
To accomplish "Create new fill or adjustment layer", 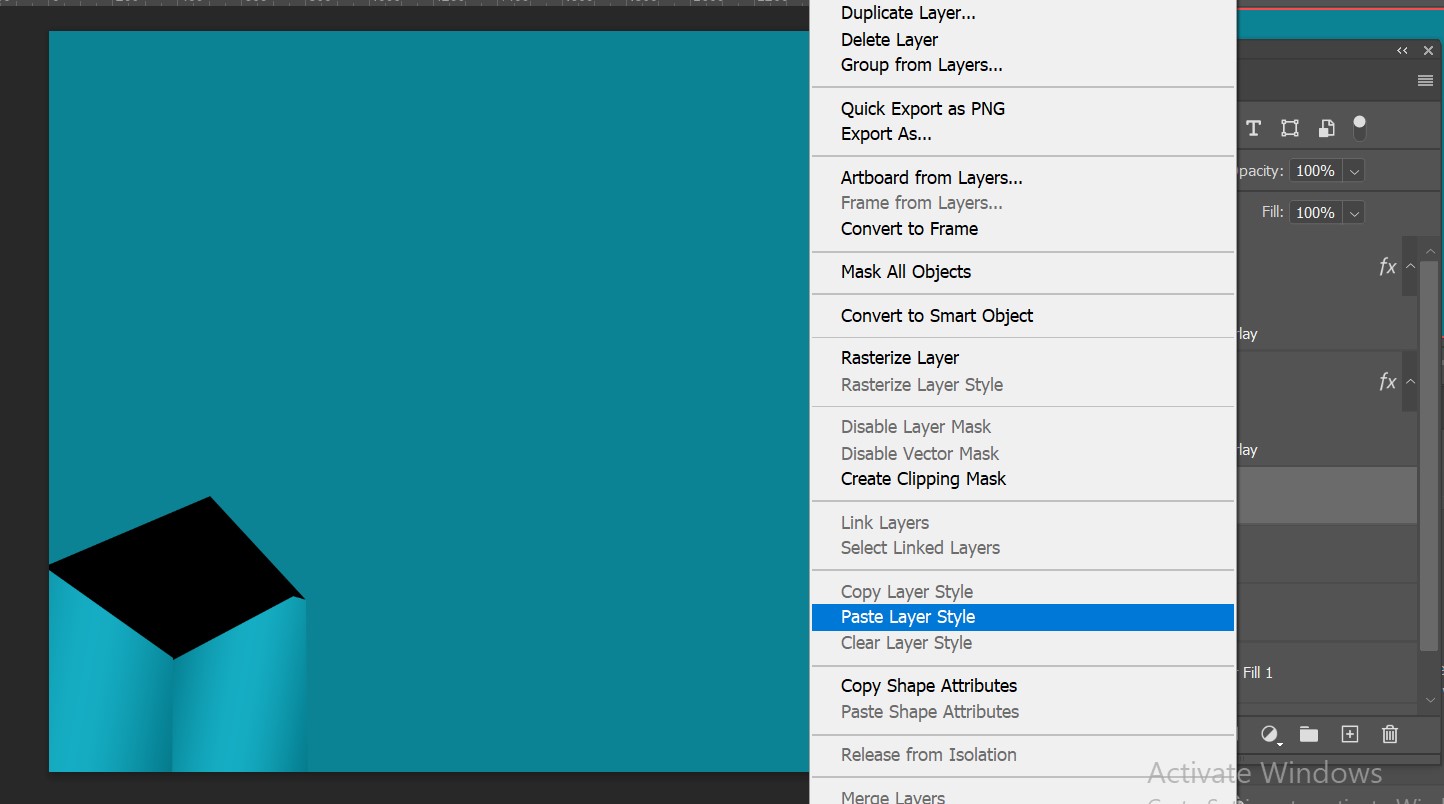I will [x=1271, y=735].
